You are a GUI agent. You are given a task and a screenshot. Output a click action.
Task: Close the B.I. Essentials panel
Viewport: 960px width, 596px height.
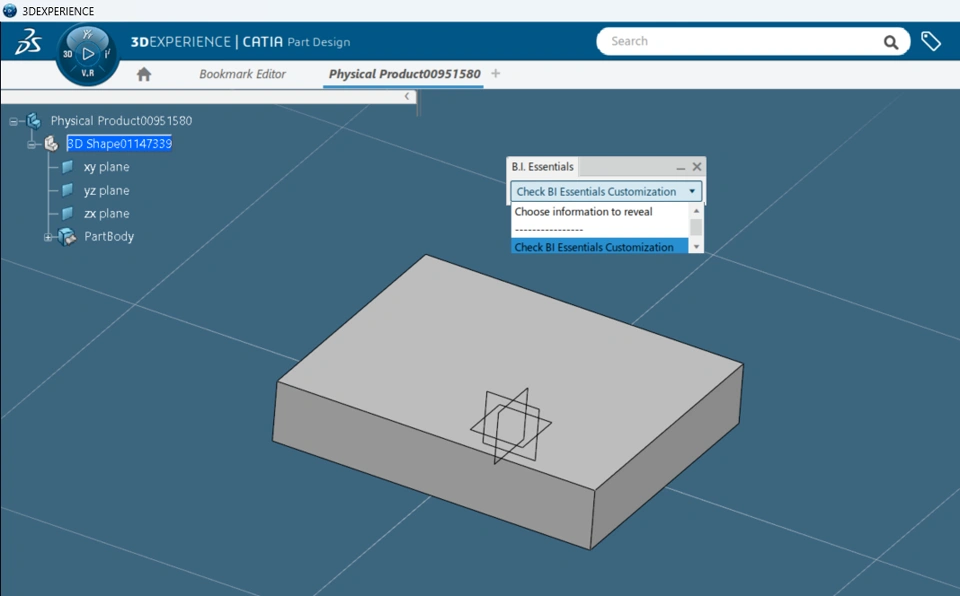pos(697,167)
